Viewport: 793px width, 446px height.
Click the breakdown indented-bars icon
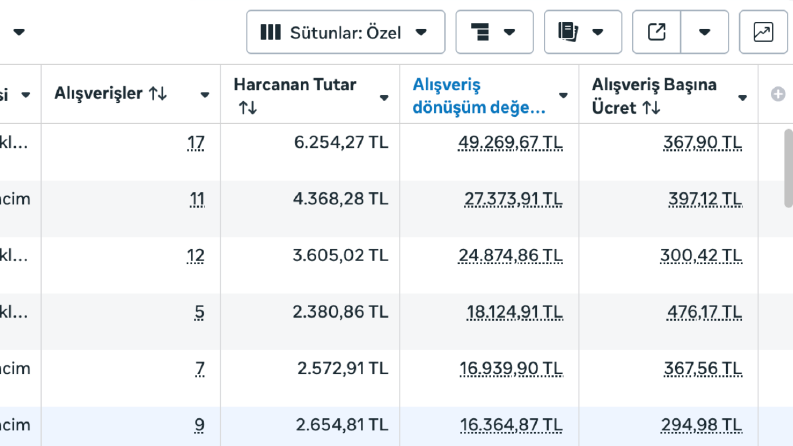tap(480, 32)
